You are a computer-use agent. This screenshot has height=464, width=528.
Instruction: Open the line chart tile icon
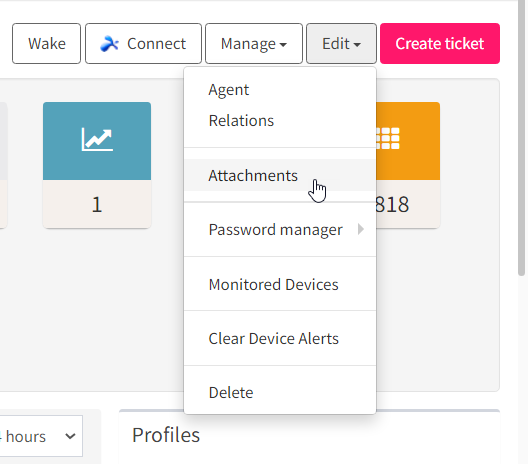coord(97,140)
